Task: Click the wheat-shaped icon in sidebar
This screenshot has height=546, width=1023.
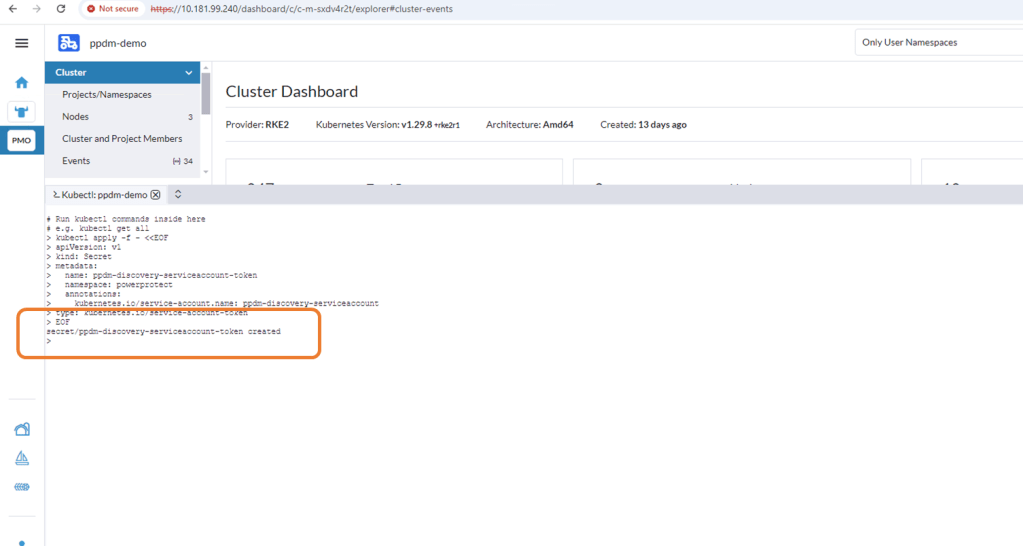Action: tap(21, 487)
